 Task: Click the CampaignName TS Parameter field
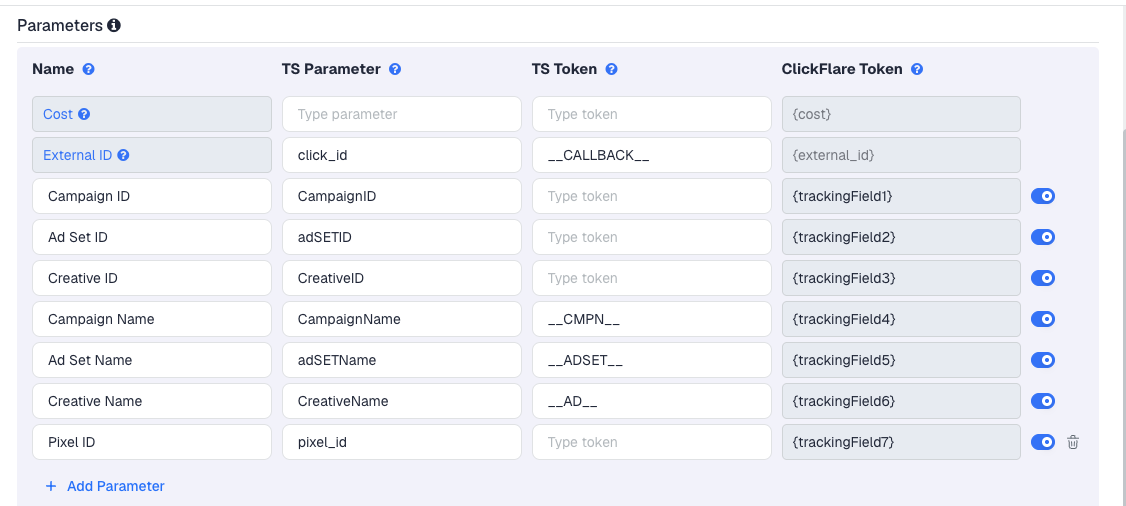coord(402,319)
